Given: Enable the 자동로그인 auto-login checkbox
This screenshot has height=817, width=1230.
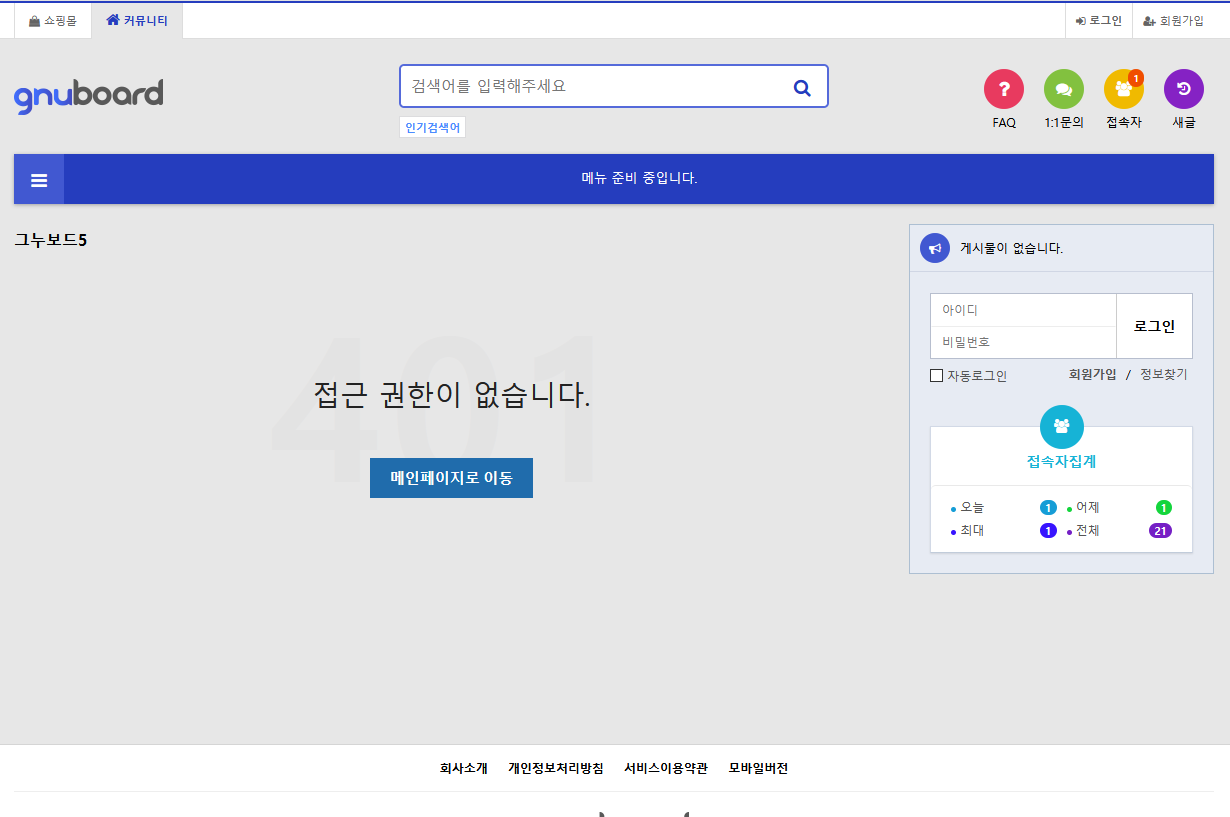Looking at the screenshot, I should tap(936, 375).
